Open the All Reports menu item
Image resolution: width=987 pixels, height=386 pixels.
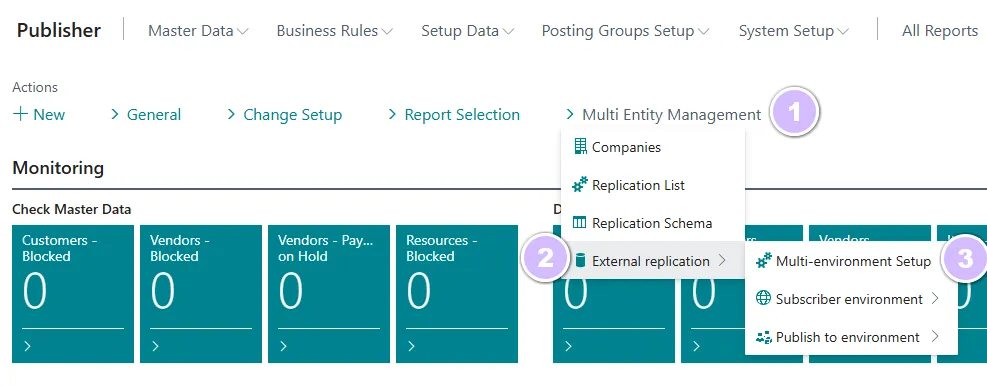point(940,30)
